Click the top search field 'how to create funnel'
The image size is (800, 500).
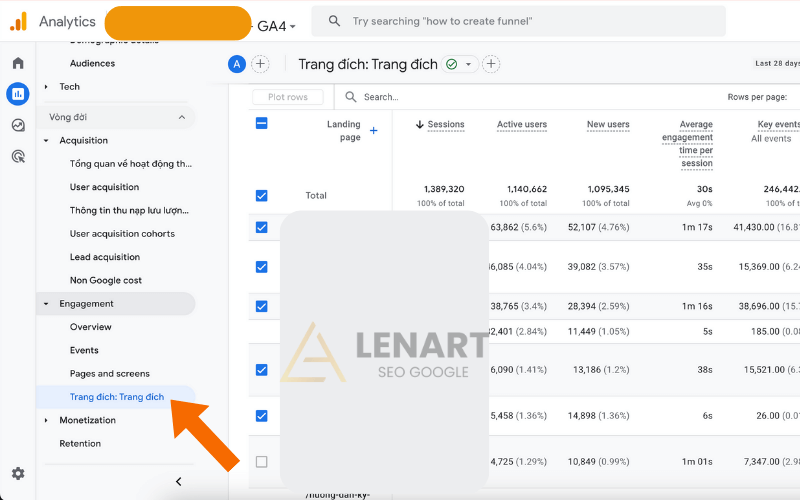[x=519, y=21]
